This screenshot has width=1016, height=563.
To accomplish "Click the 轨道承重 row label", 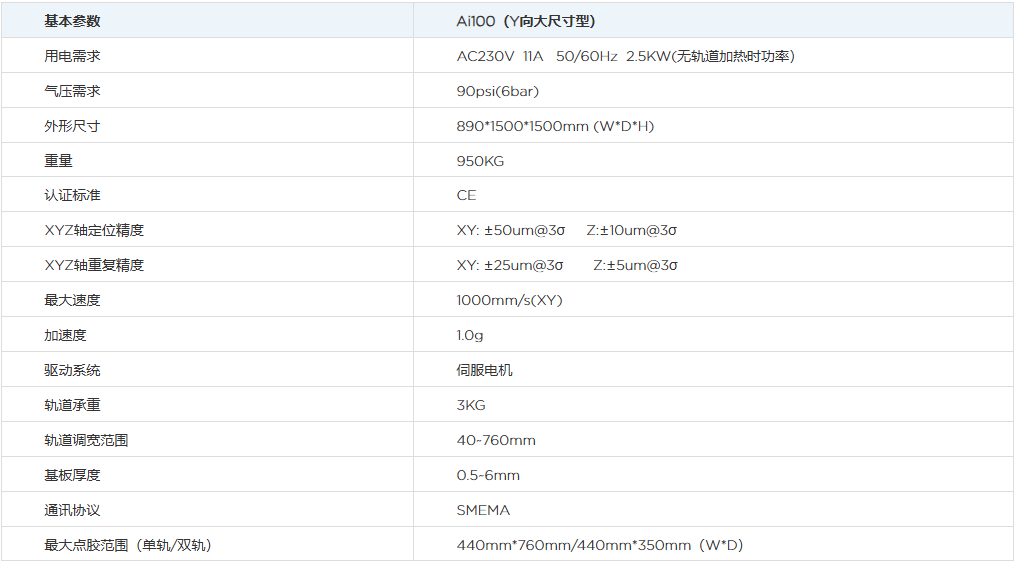I will pyautogui.click(x=72, y=405).
